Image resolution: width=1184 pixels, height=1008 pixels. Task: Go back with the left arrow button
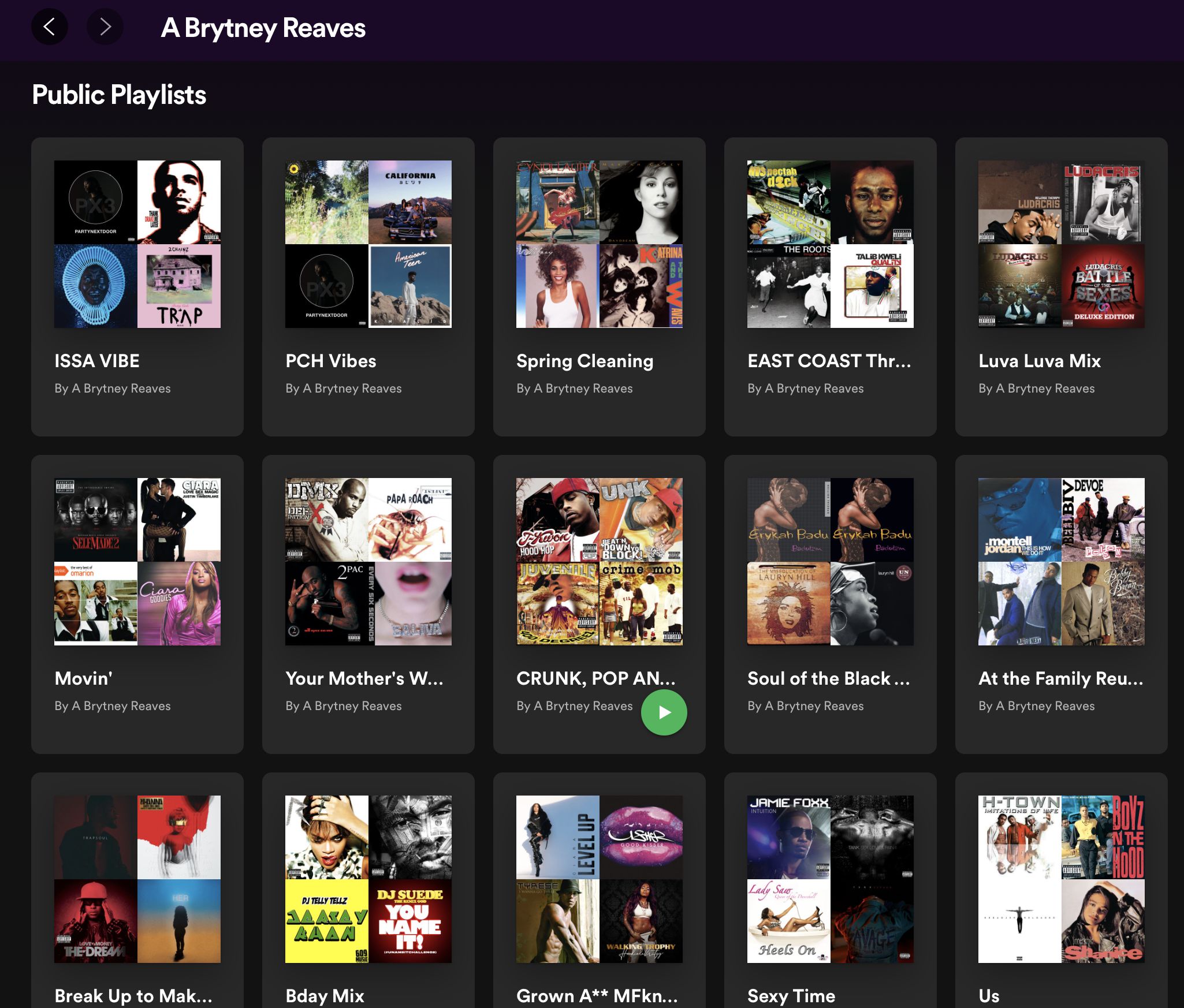click(50, 27)
